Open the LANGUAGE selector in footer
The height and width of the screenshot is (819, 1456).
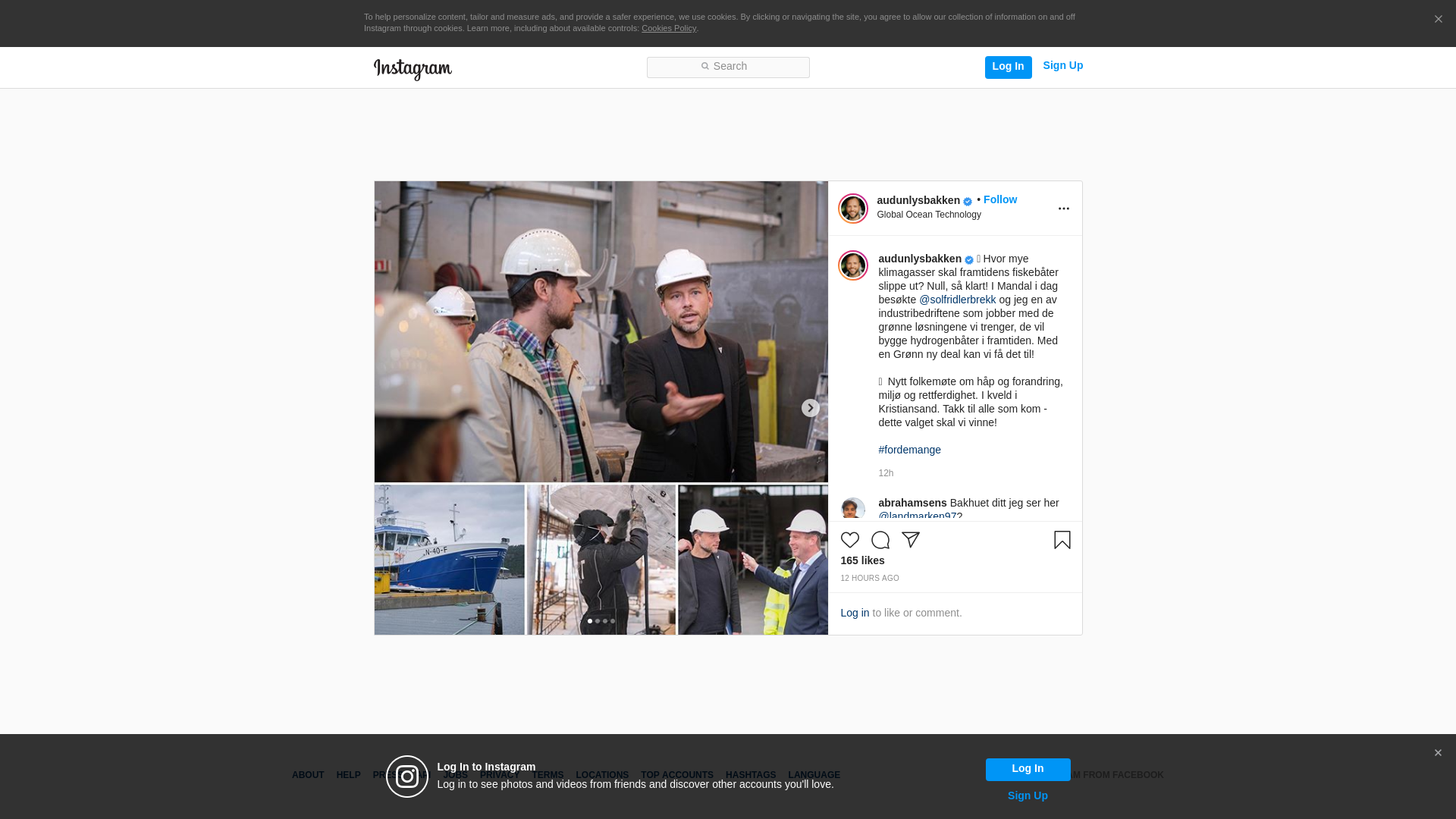814,775
